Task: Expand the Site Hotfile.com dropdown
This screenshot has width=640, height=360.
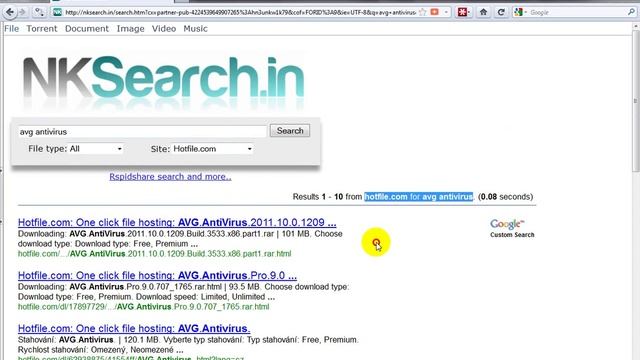Action: click(x=212, y=149)
